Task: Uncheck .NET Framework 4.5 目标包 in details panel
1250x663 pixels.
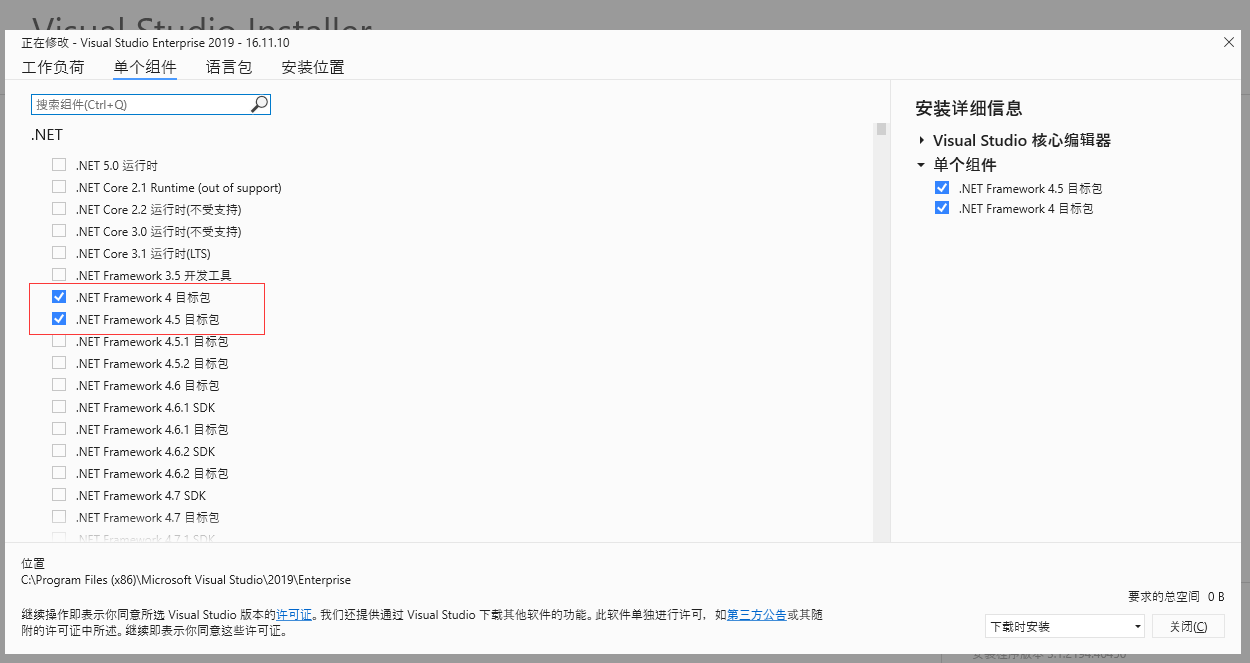Action: coord(941,188)
